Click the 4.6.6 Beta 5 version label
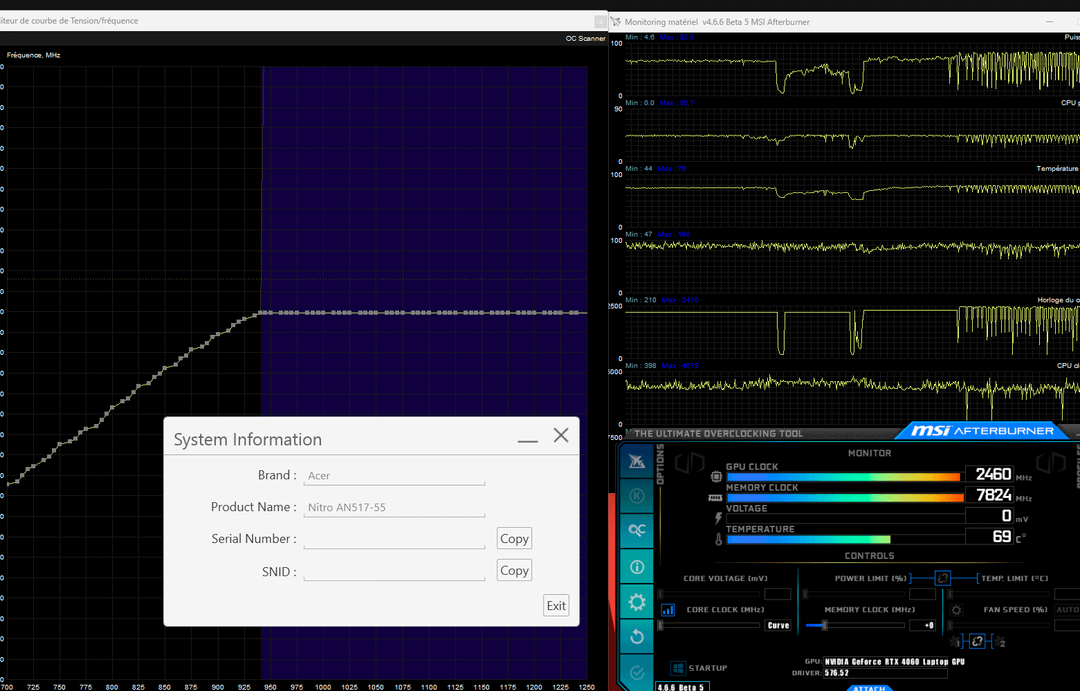The width and height of the screenshot is (1080, 691). [x=681, y=687]
